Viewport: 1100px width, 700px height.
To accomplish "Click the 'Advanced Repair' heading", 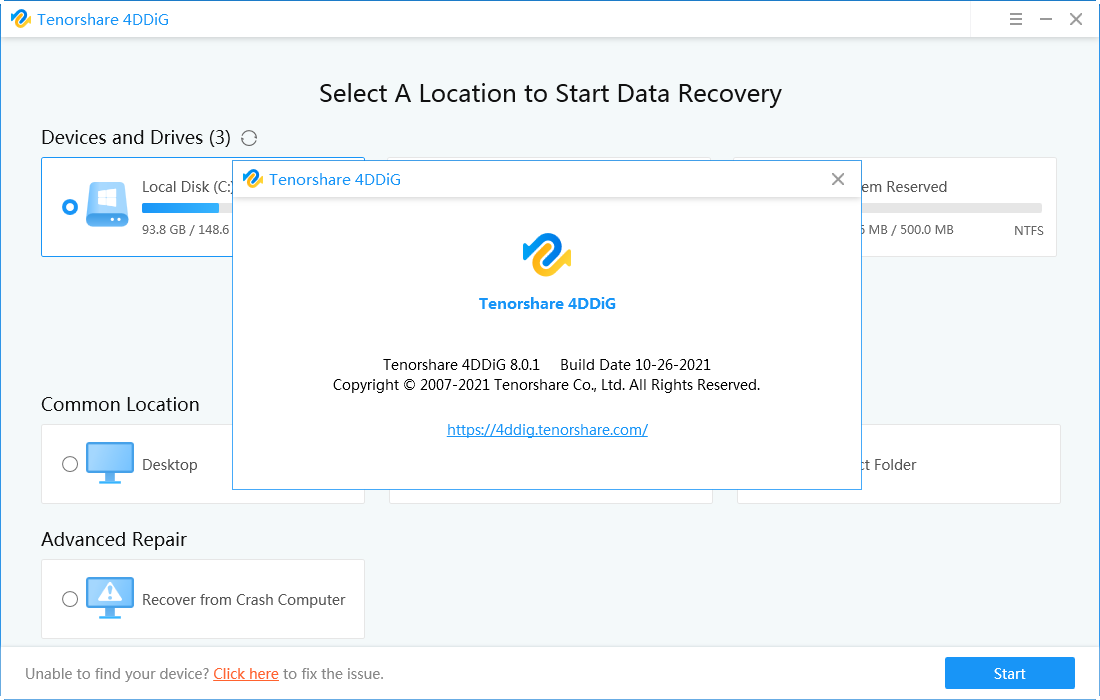I will (114, 539).
